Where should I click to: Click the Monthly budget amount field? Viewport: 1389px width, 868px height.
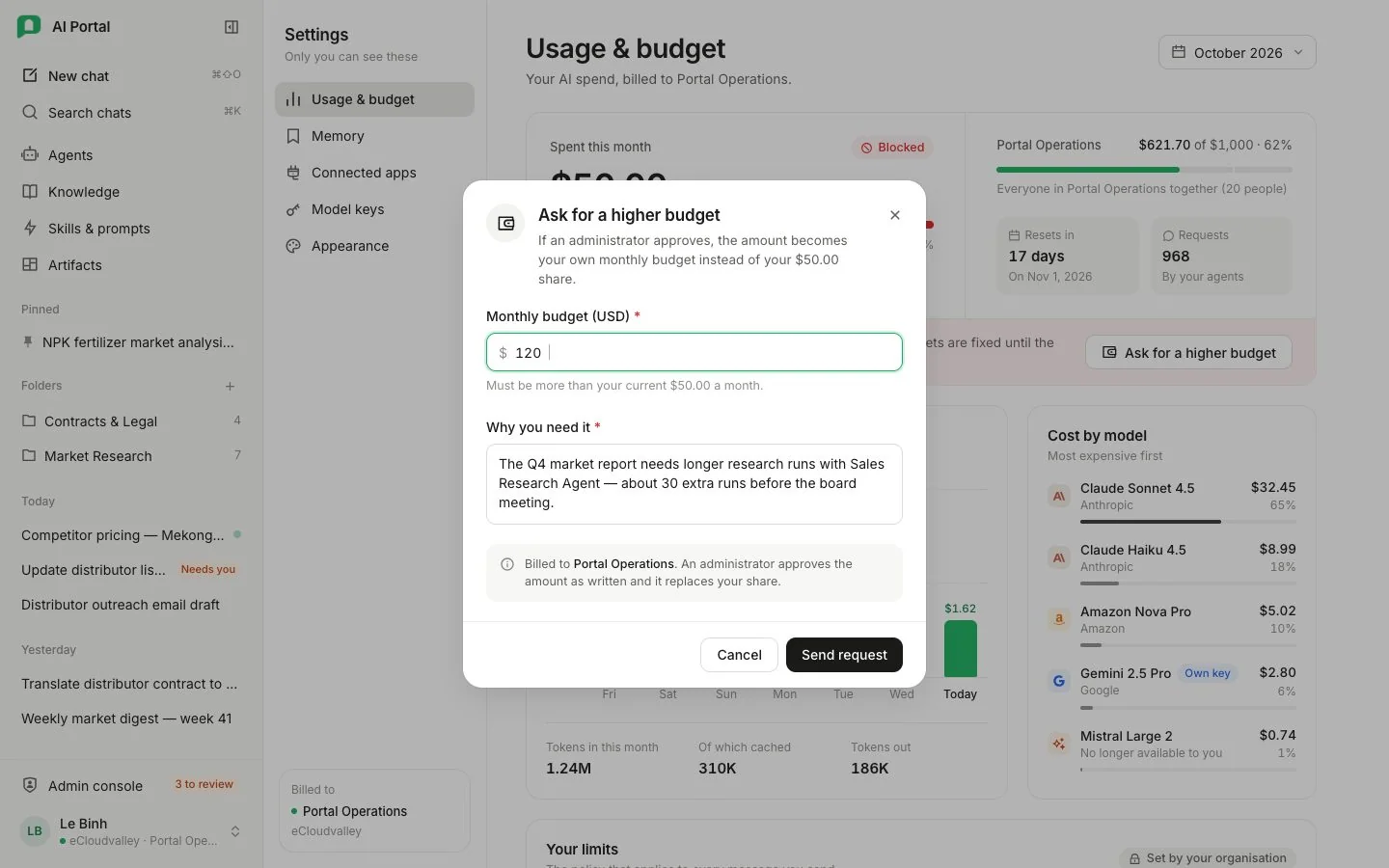coord(694,352)
